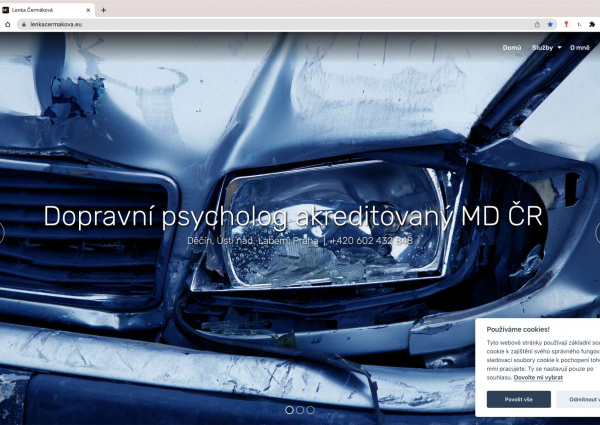Open the red pin extension icon
The height and width of the screenshot is (425, 600).
566,24
